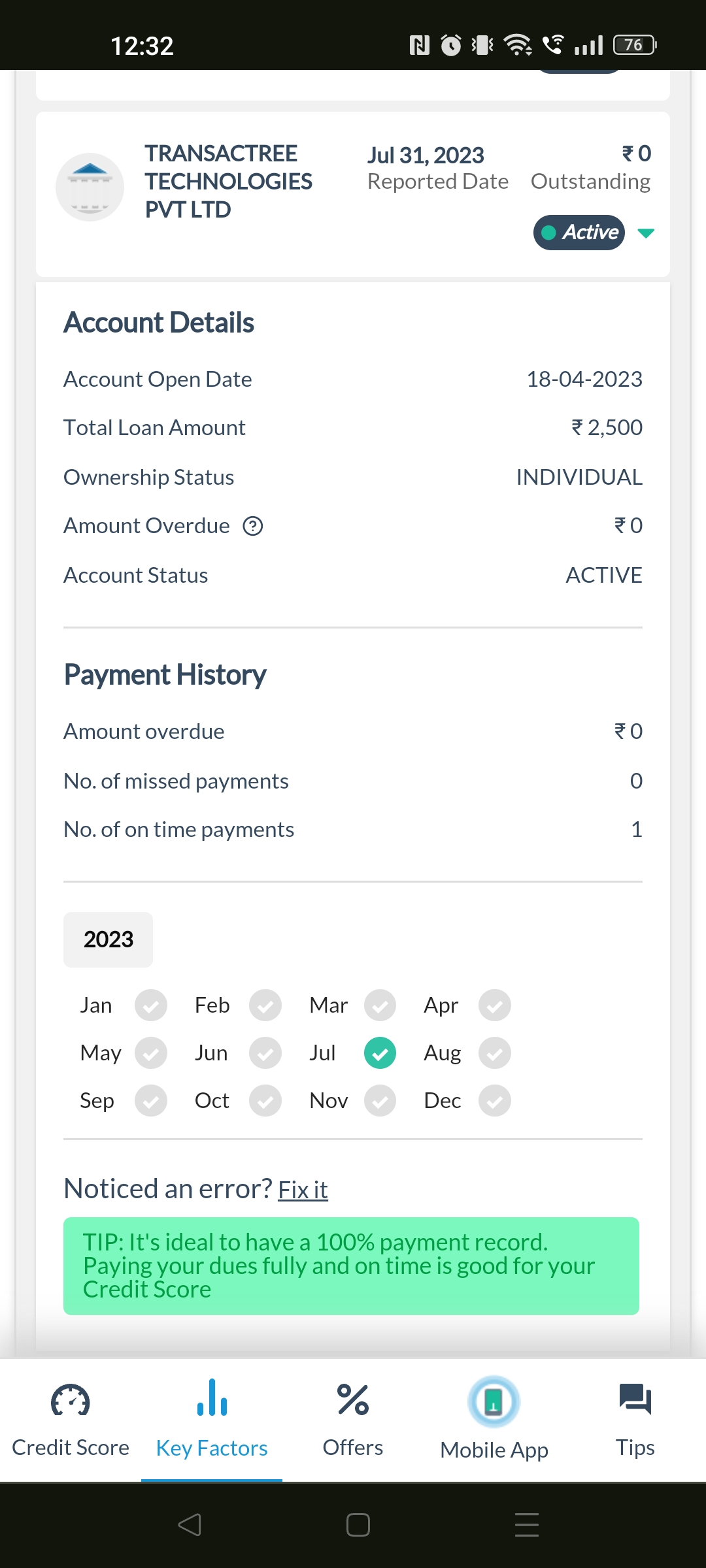Tap the April payment status checkmark
706x1568 pixels.
494,1005
